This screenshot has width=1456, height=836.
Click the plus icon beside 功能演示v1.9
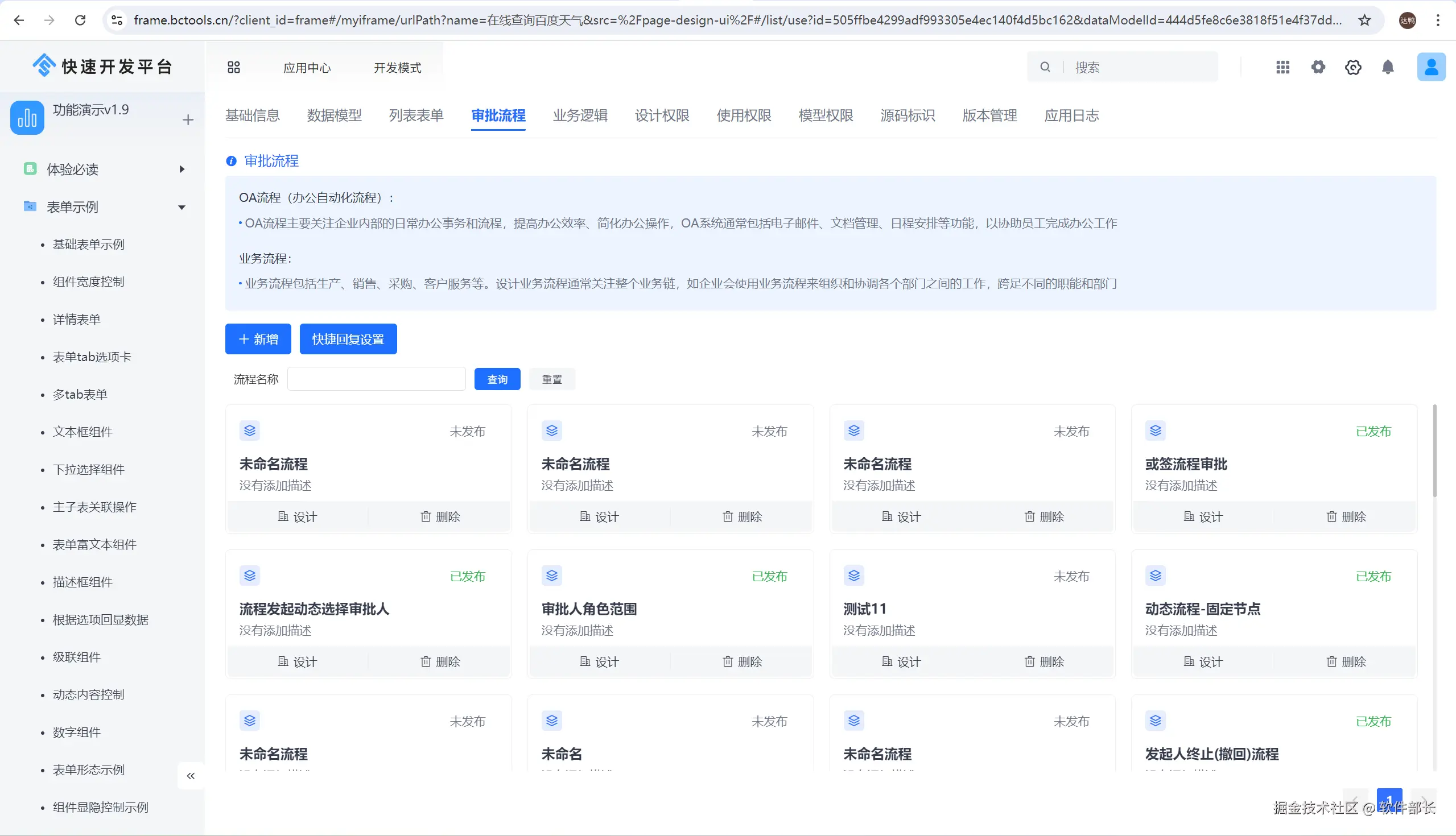pos(188,120)
